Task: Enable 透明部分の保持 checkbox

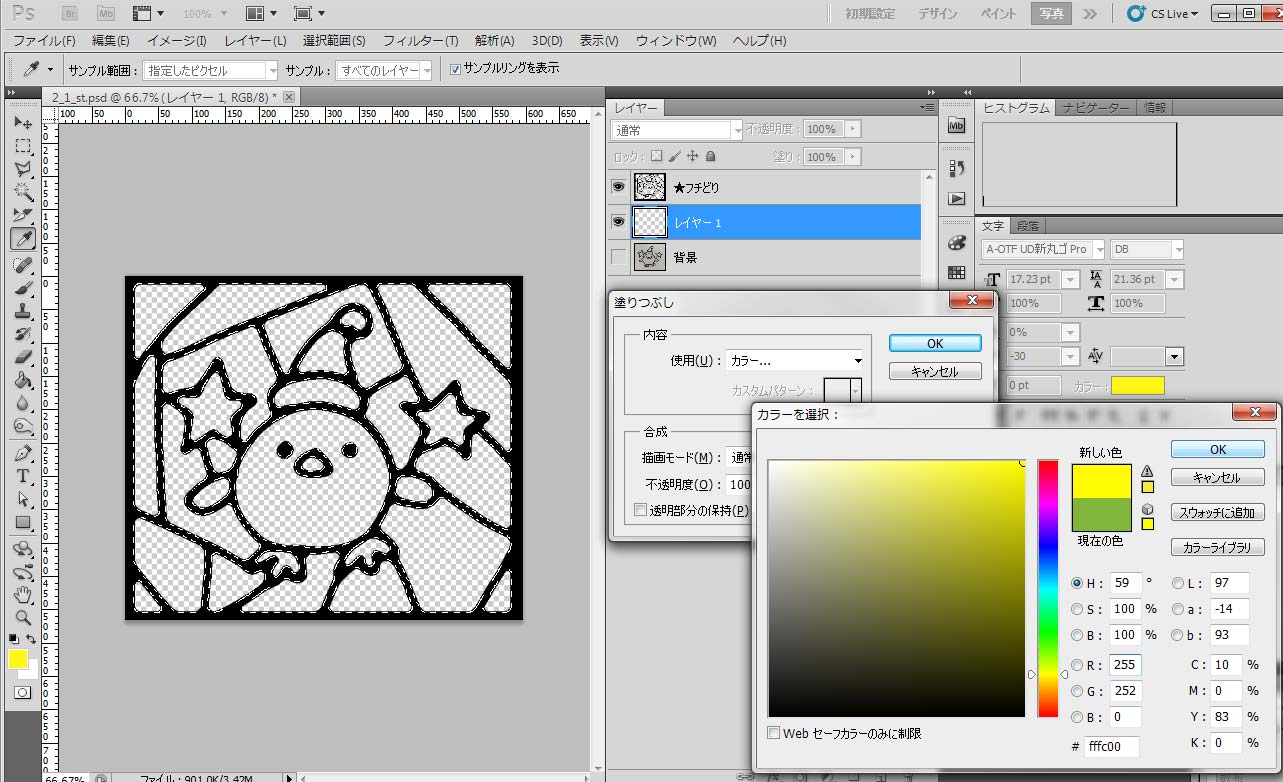Action: click(x=641, y=510)
